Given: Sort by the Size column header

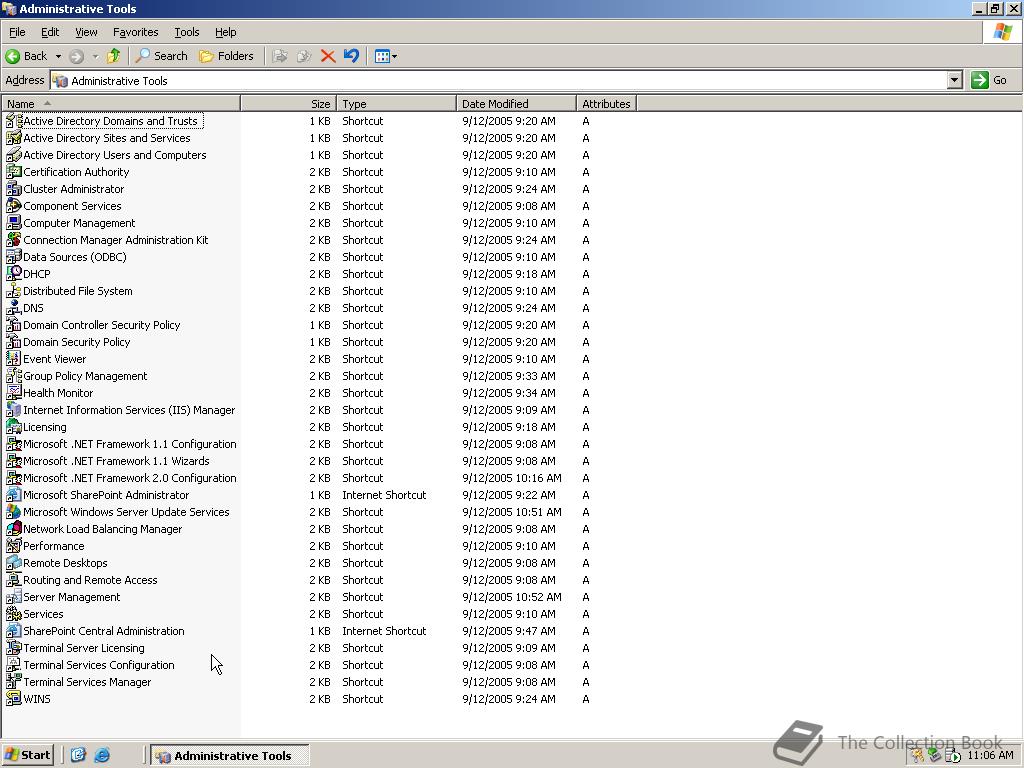Looking at the screenshot, I should pos(289,104).
